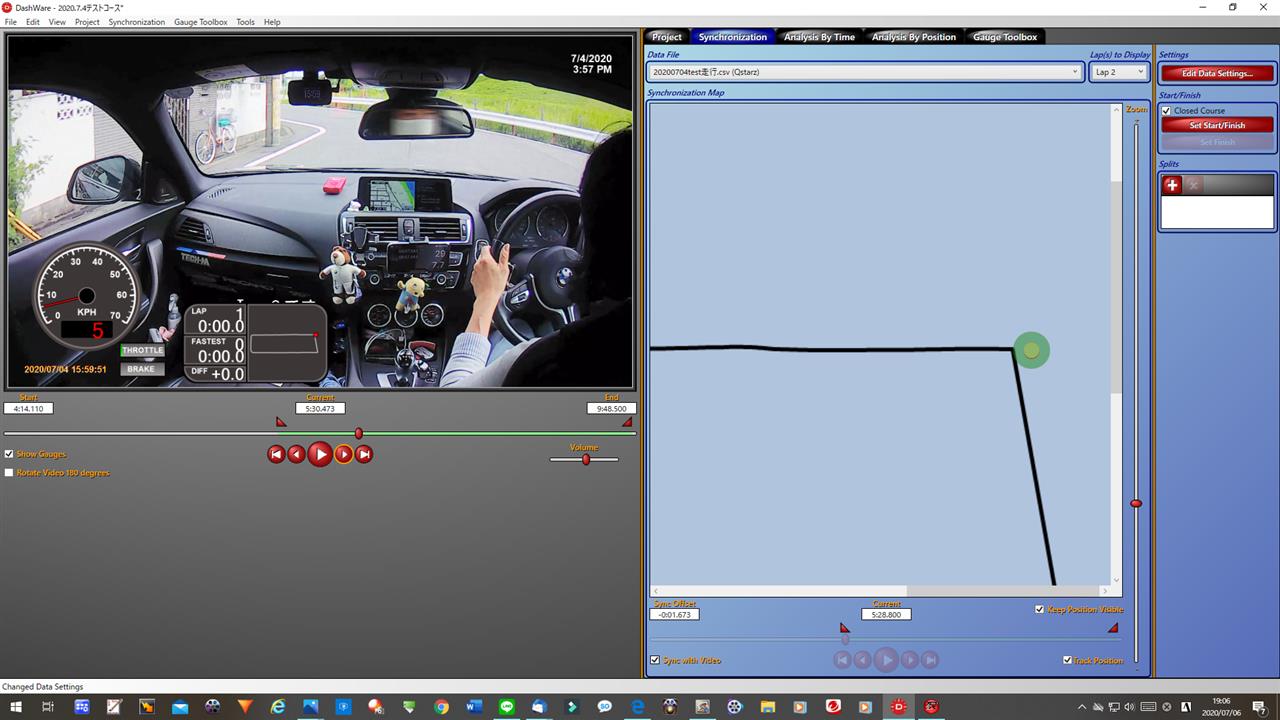Open LINE app from taskbar
The height and width of the screenshot is (720, 1280).
[507, 707]
